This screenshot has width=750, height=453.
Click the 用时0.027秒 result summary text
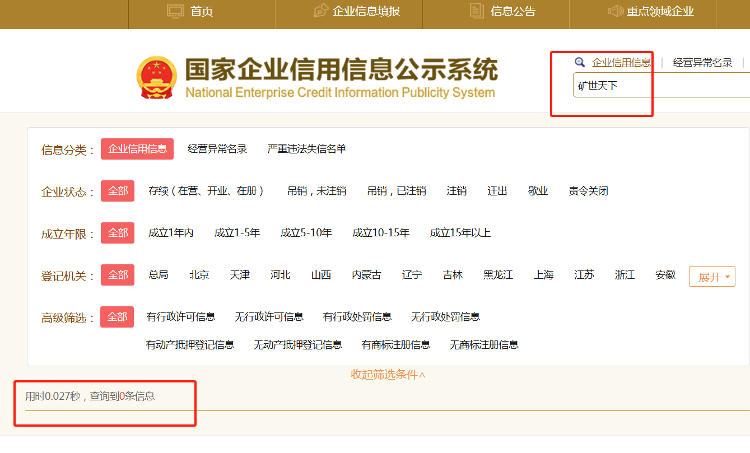pos(90,396)
